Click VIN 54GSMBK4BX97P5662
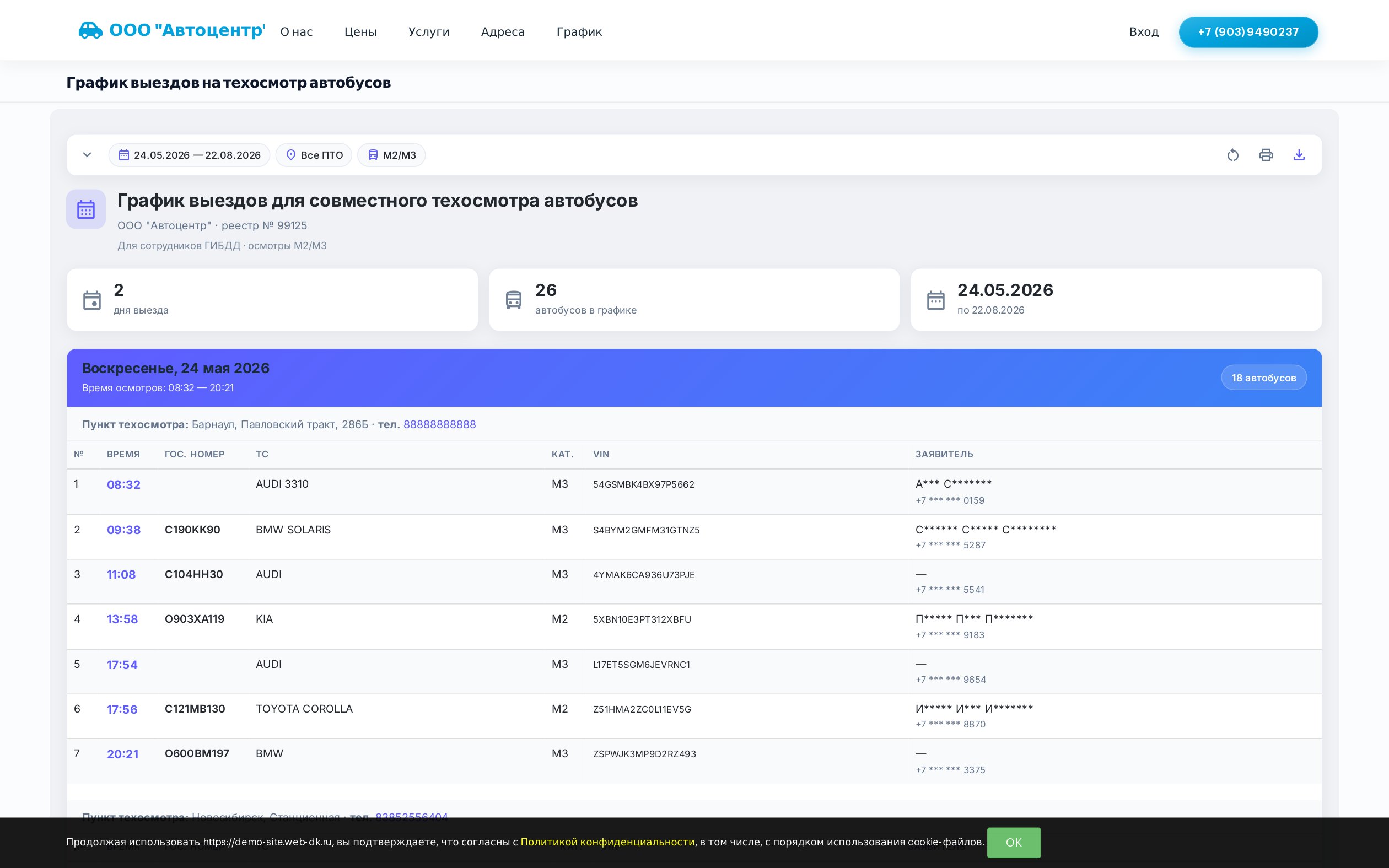 pos(643,484)
